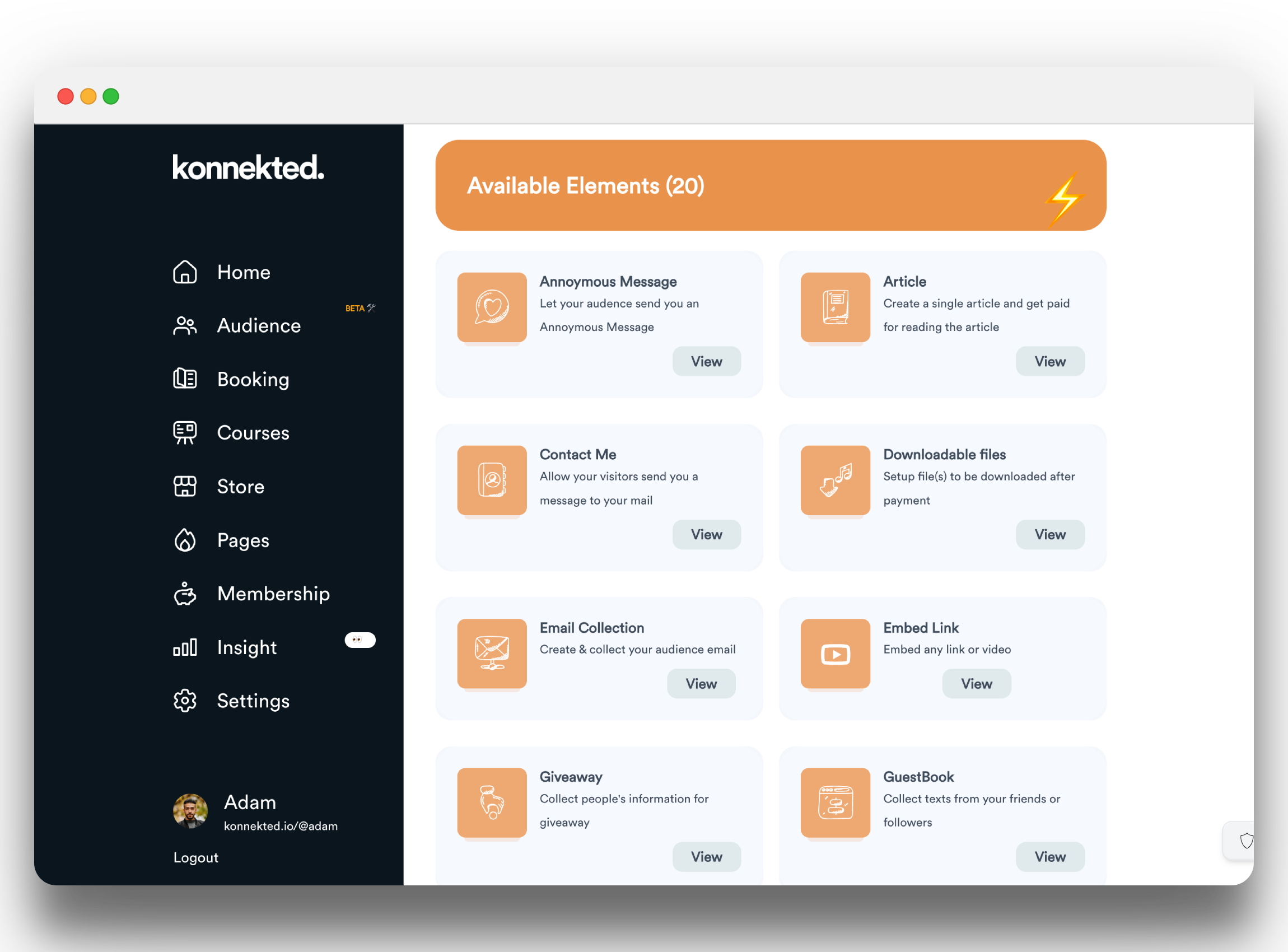This screenshot has width=1288, height=952.
Task: View the Downloadable files element
Action: tap(1049, 534)
